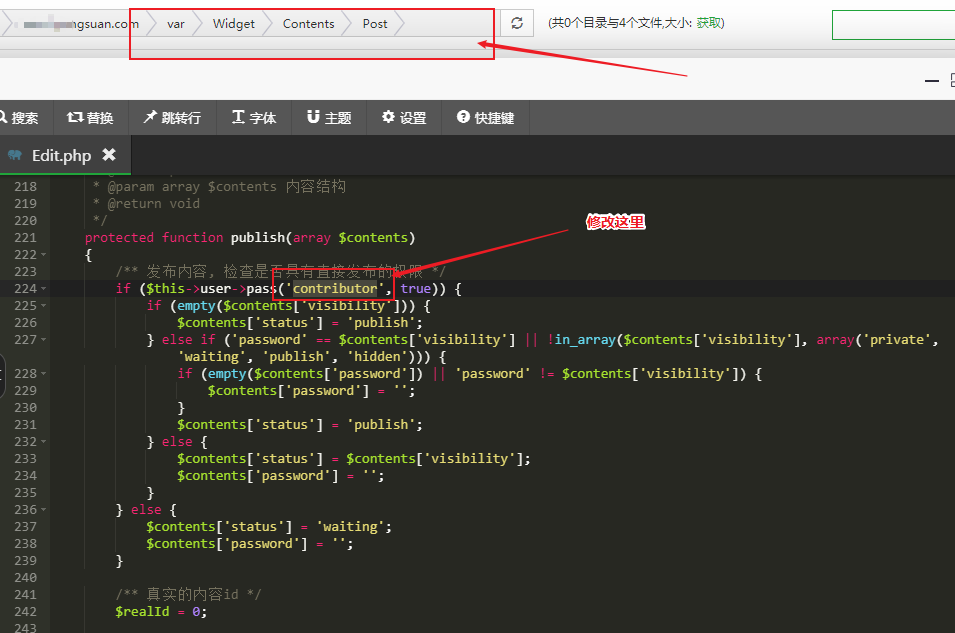955x633 pixels.
Task: Open the 设置 editor settings
Action: (x=404, y=118)
